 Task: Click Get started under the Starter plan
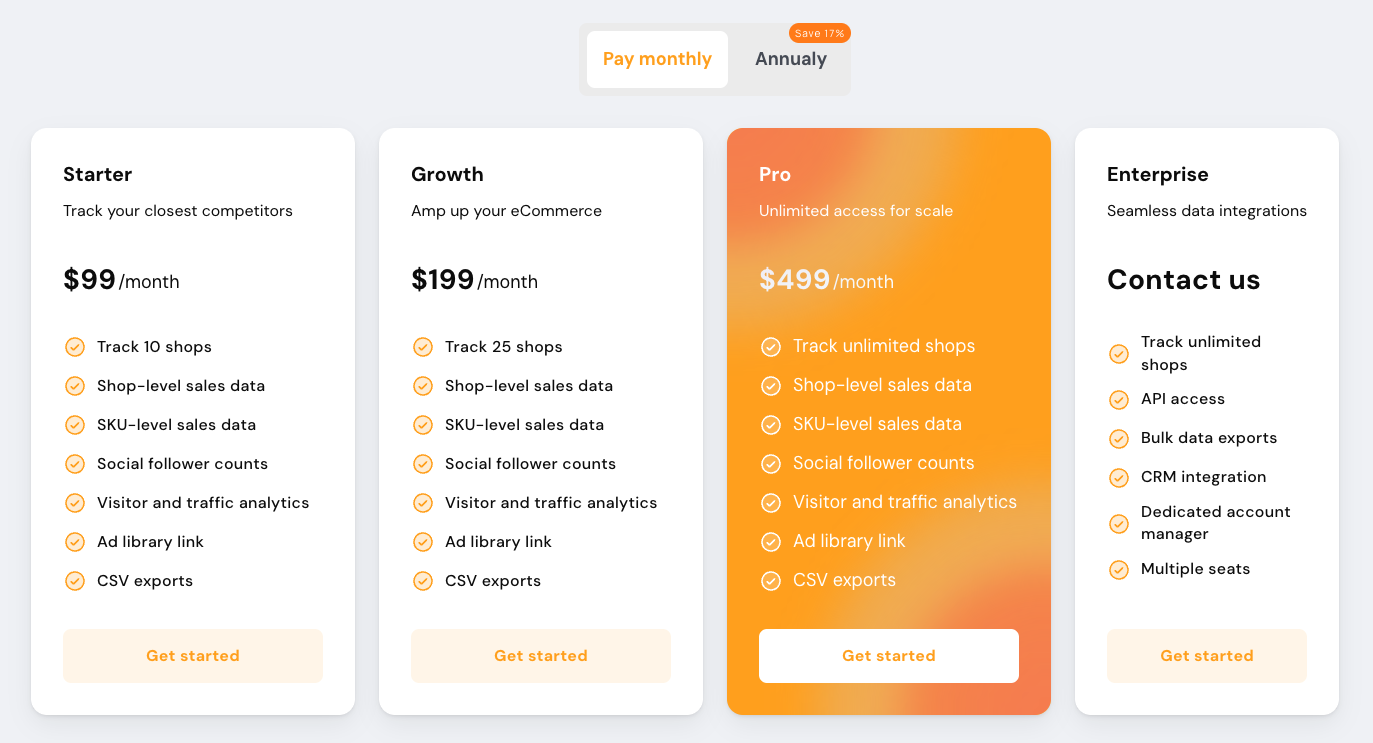point(192,656)
